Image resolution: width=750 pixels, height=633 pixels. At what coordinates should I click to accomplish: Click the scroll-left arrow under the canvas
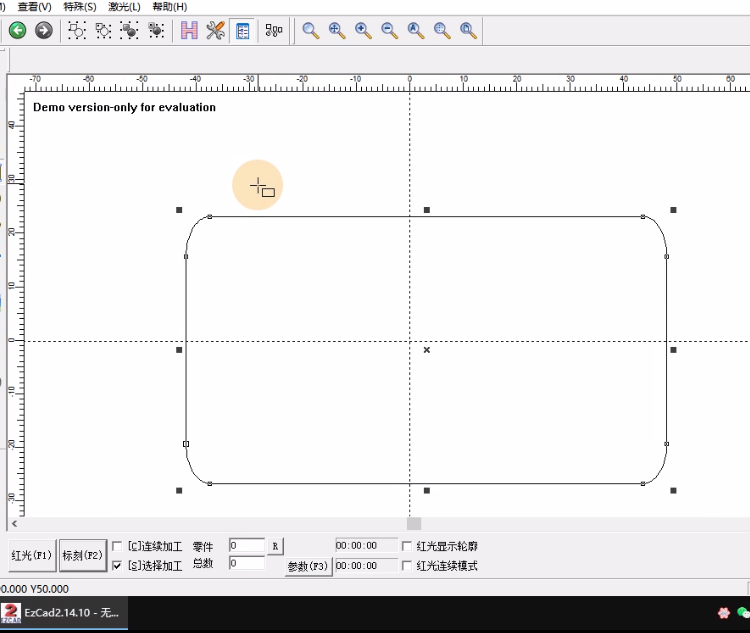point(14,523)
